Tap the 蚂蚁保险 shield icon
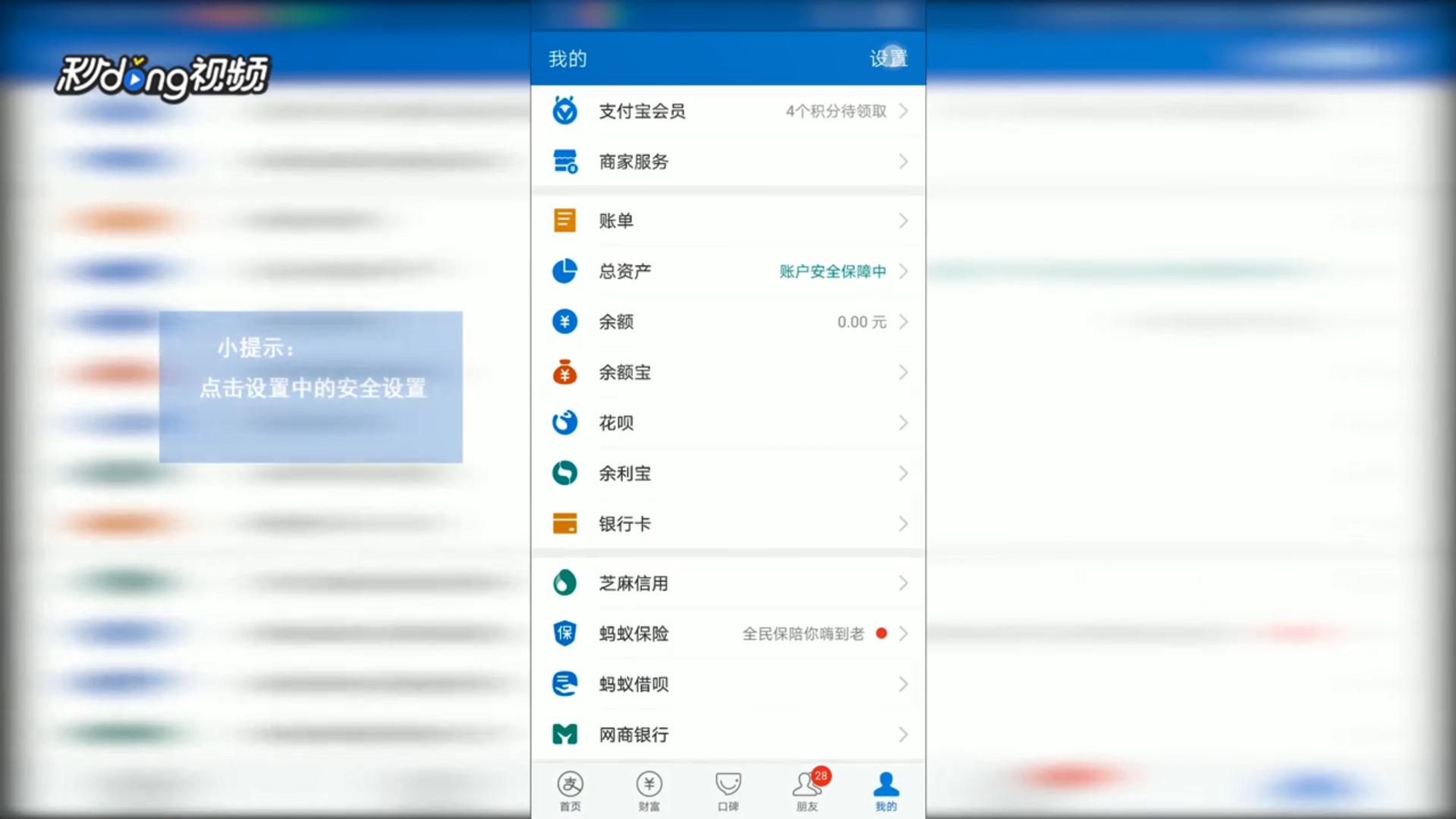The width and height of the screenshot is (1456, 819). click(564, 634)
